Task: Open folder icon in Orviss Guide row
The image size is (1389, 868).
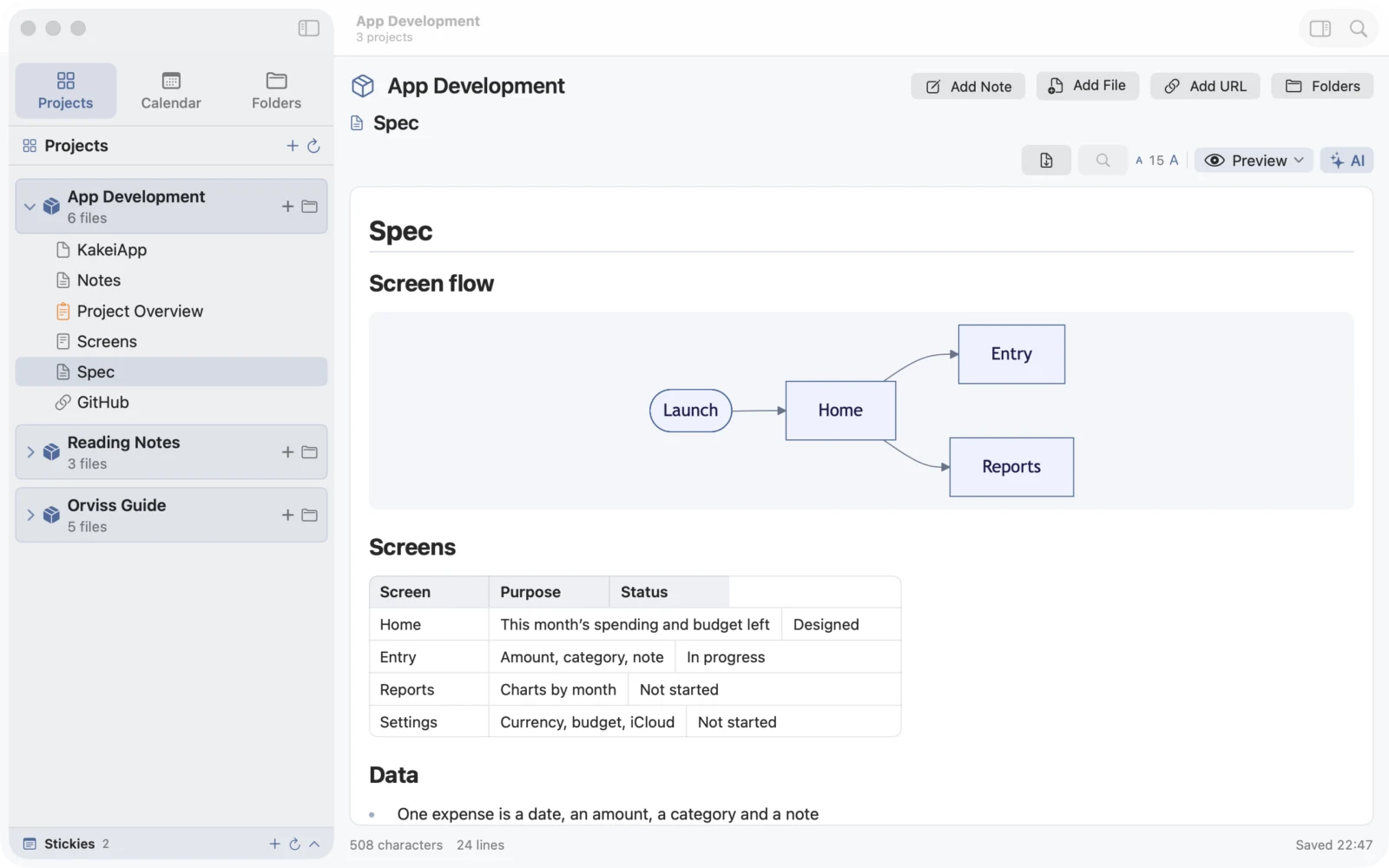Action: pos(309,515)
